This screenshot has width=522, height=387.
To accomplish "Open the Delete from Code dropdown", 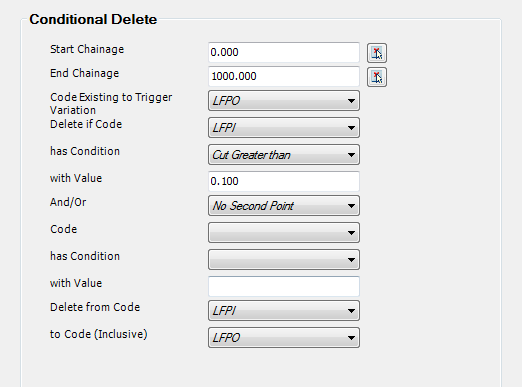I will click(284, 310).
